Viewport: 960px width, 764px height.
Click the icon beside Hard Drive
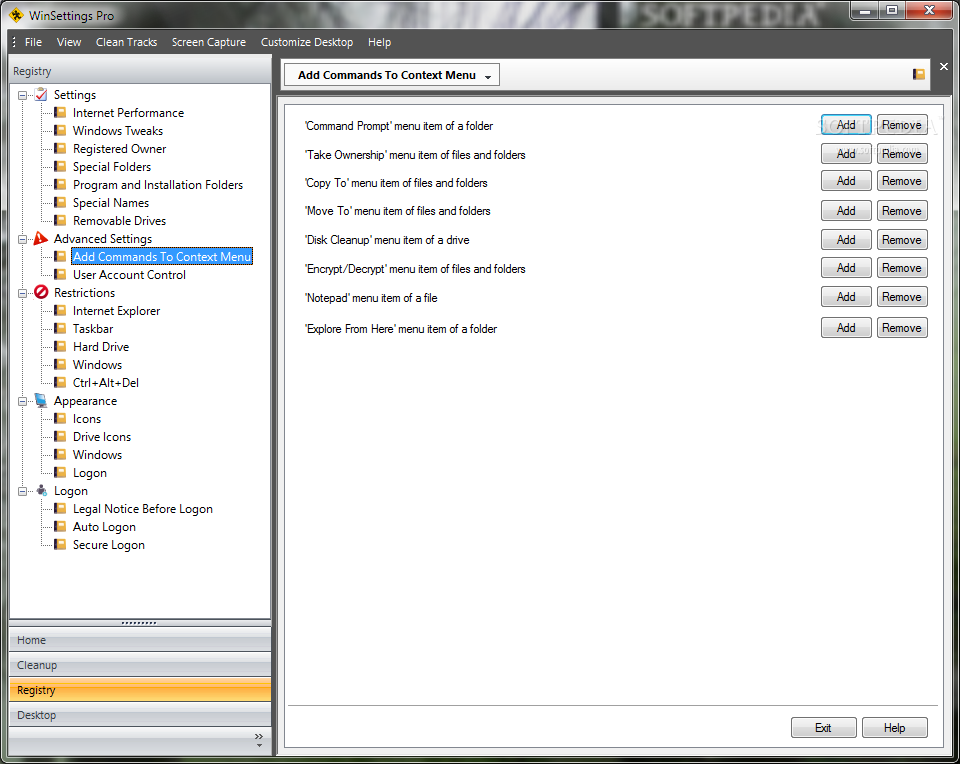pos(60,346)
